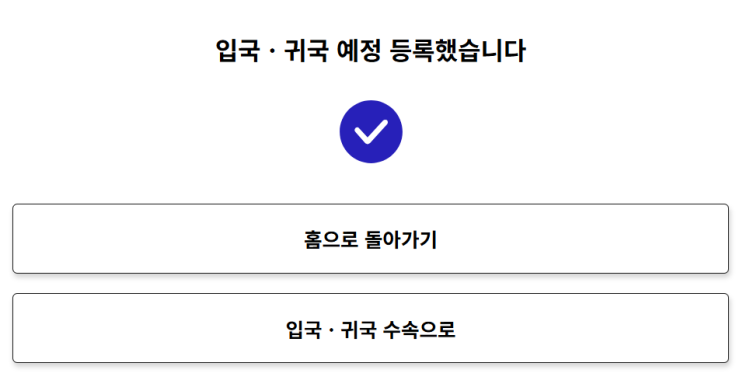
Task: Click the 입국 word in the bottom button
Action: [x=303, y=329]
